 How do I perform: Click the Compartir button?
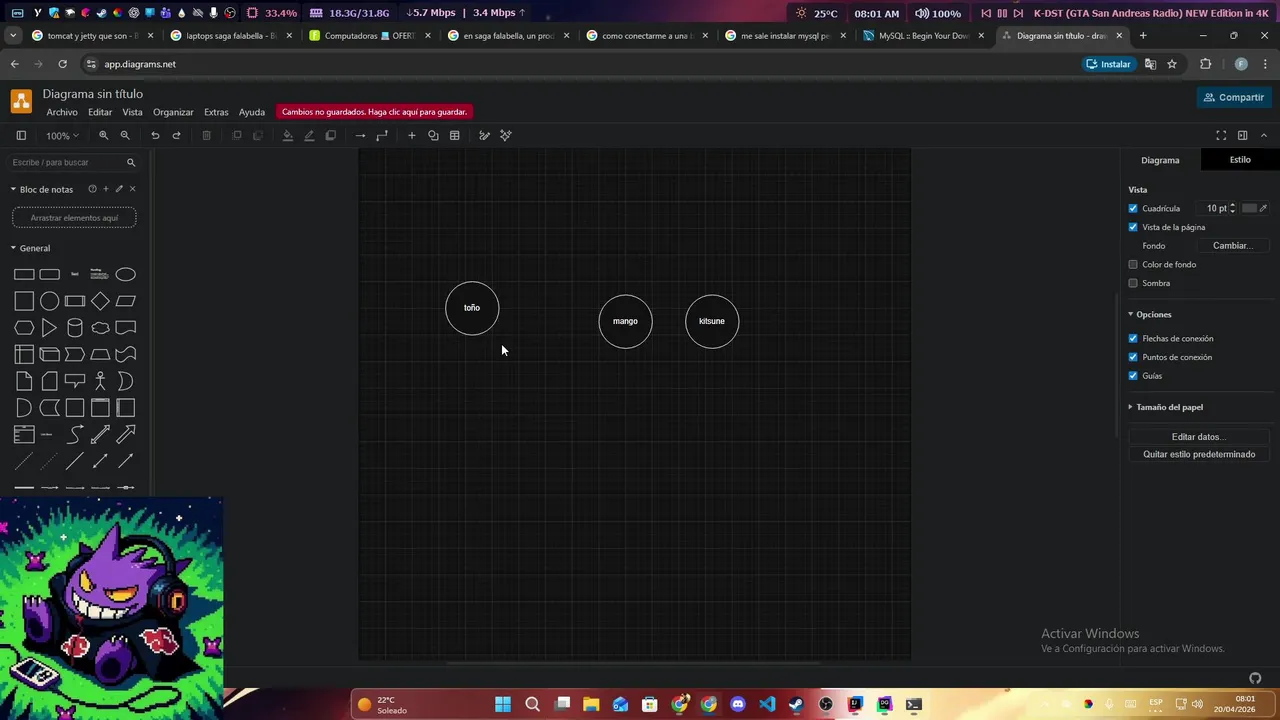tap(1234, 97)
